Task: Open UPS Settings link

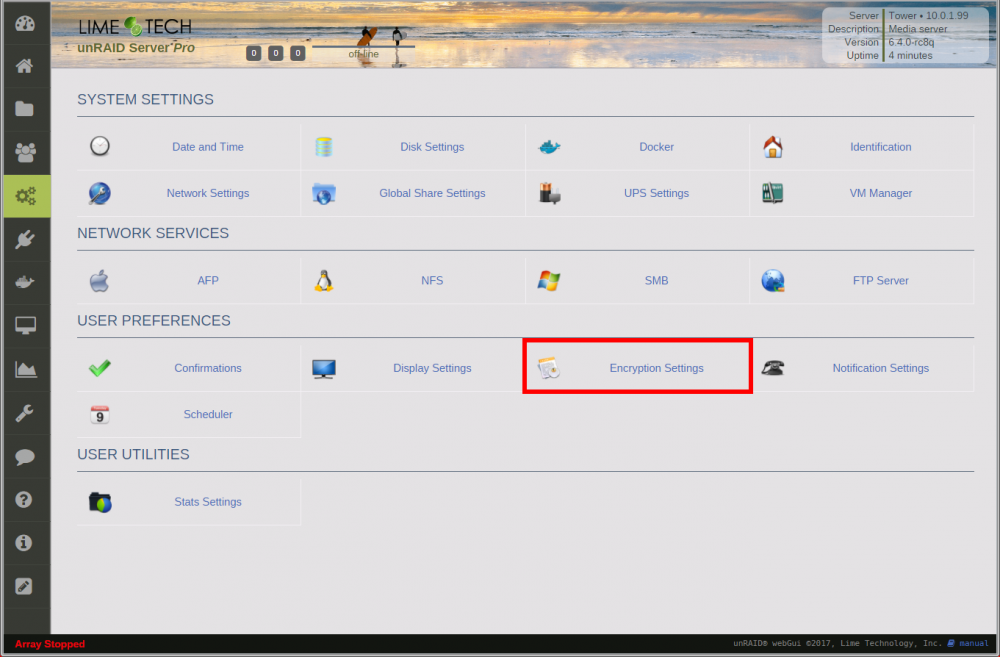Action: 656,193
